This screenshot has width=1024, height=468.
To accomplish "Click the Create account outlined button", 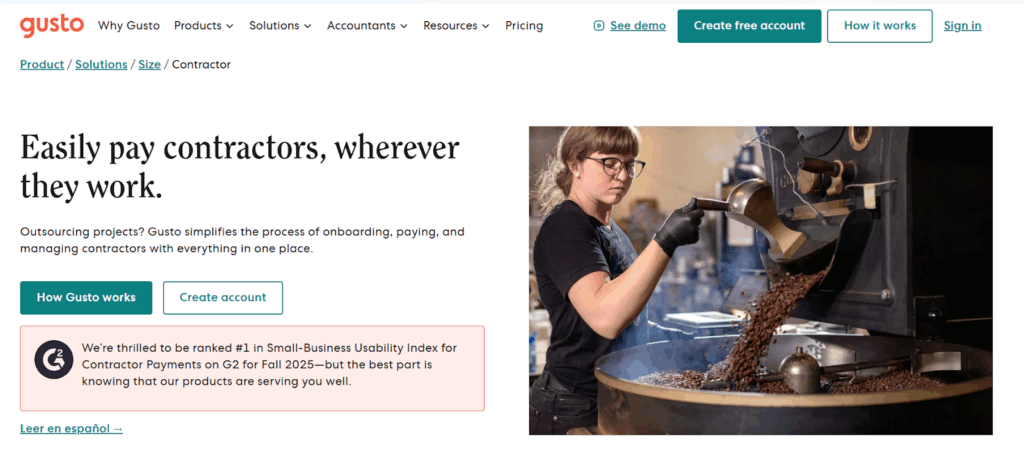I will (222, 297).
